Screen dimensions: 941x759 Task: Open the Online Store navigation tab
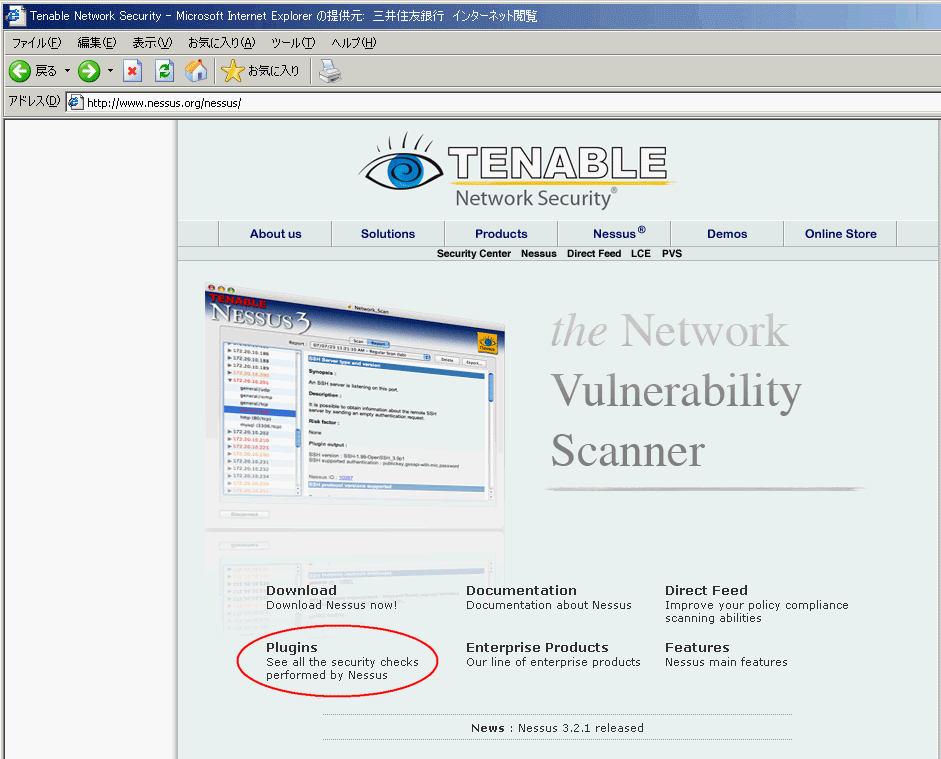click(840, 234)
